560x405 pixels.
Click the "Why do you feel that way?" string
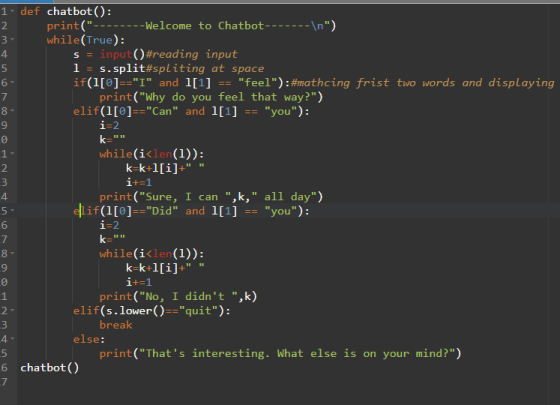click(x=228, y=97)
